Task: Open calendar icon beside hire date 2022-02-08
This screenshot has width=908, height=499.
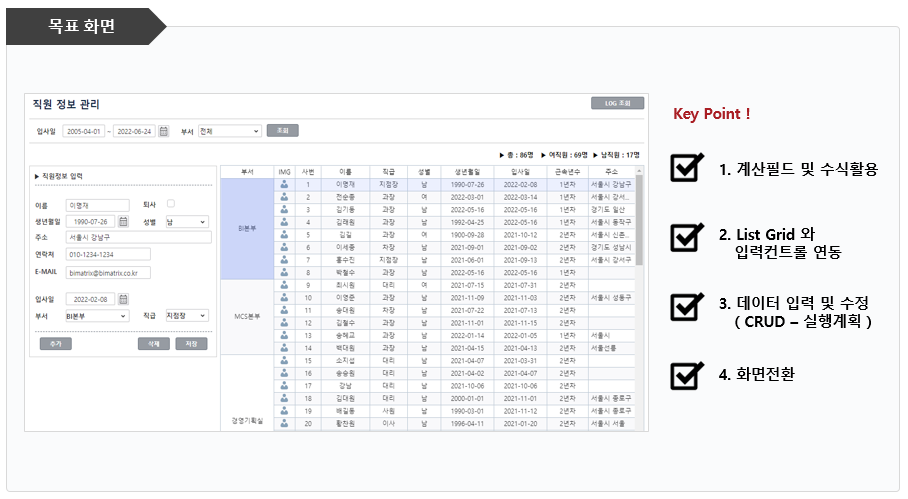Action: pyautogui.click(x=124, y=299)
